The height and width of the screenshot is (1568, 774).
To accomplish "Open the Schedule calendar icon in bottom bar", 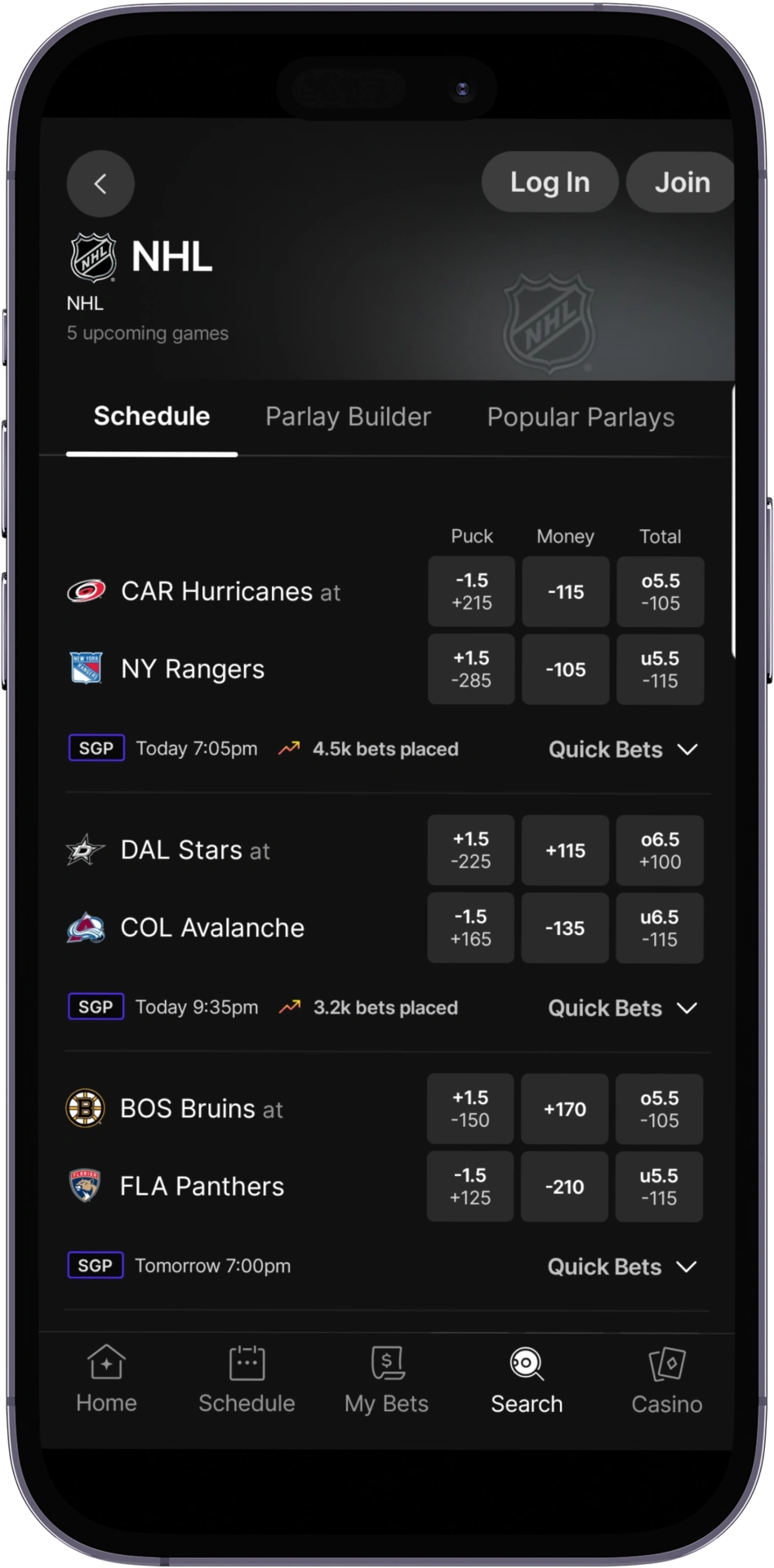I will 247,1362.
